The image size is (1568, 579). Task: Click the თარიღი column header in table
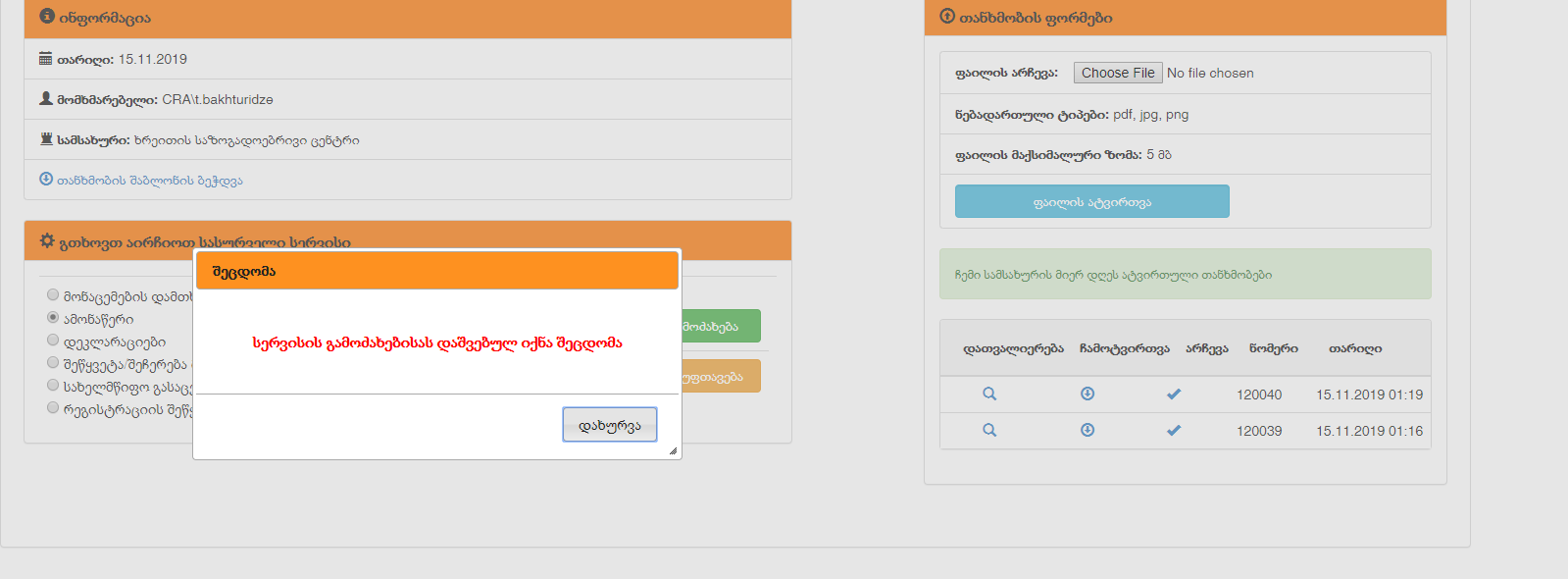pyautogui.click(x=1354, y=348)
